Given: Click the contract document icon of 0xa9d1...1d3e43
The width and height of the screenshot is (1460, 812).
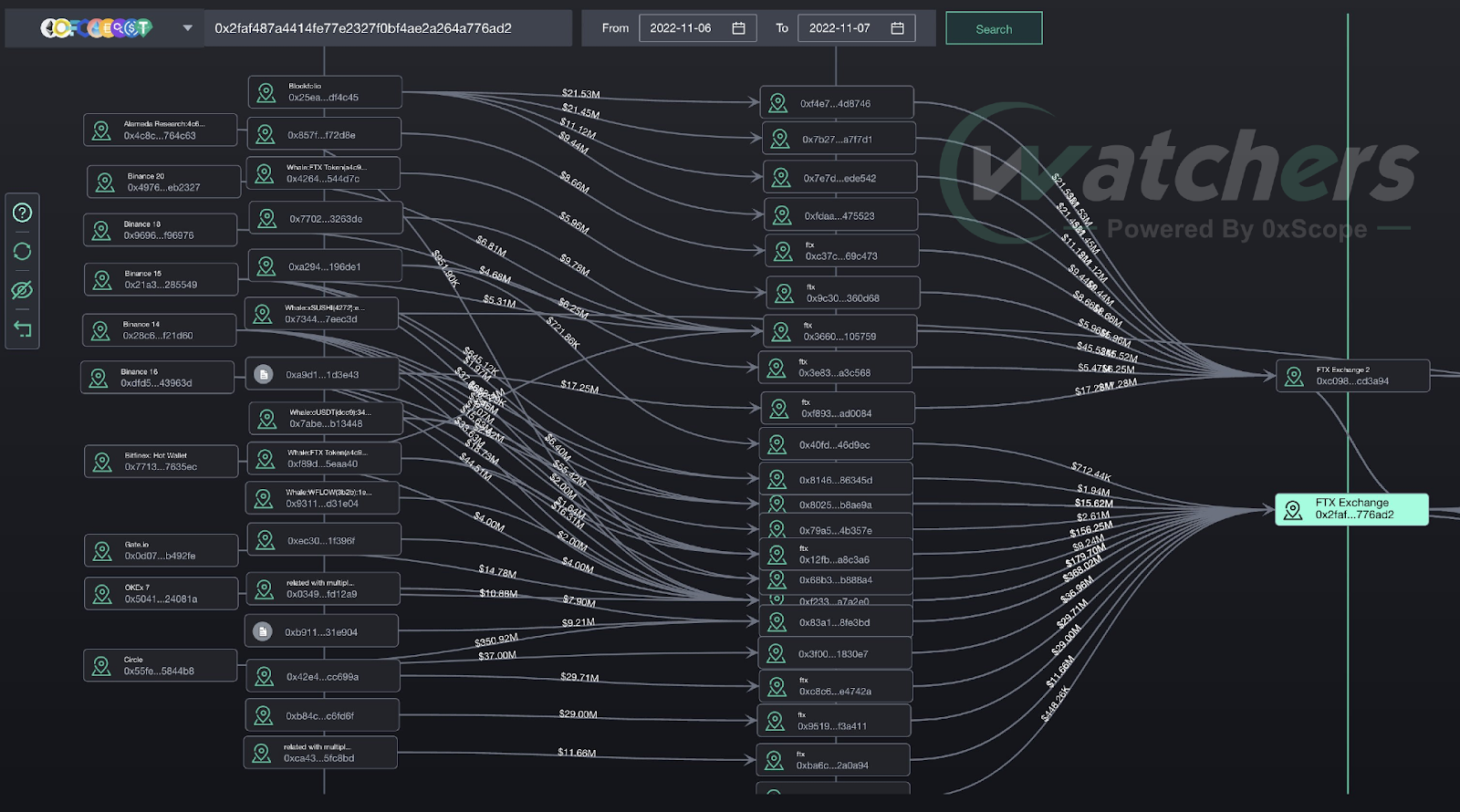Looking at the screenshot, I should (264, 374).
